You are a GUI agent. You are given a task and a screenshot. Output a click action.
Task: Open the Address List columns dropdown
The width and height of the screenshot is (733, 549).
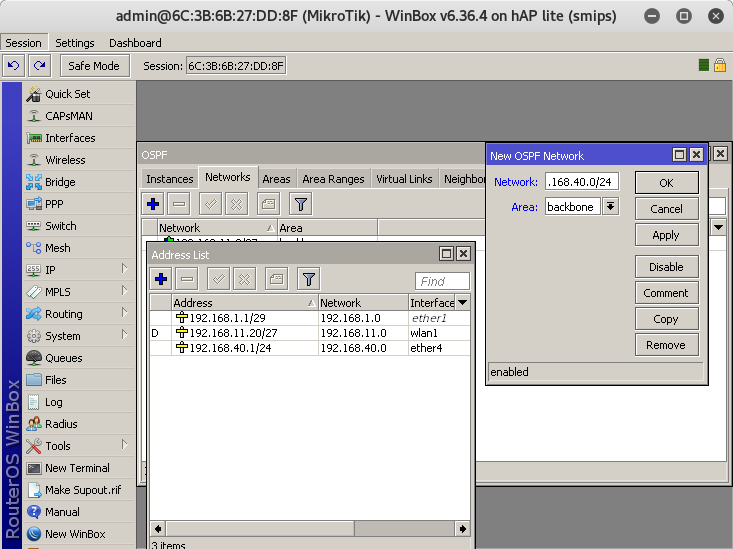click(462, 303)
